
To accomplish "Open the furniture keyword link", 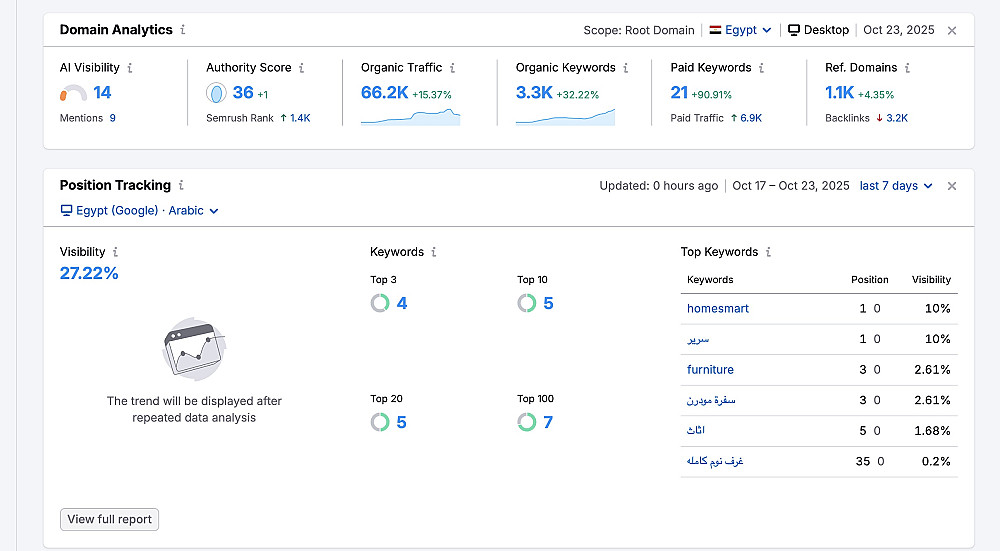I will click(x=710, y=370).
